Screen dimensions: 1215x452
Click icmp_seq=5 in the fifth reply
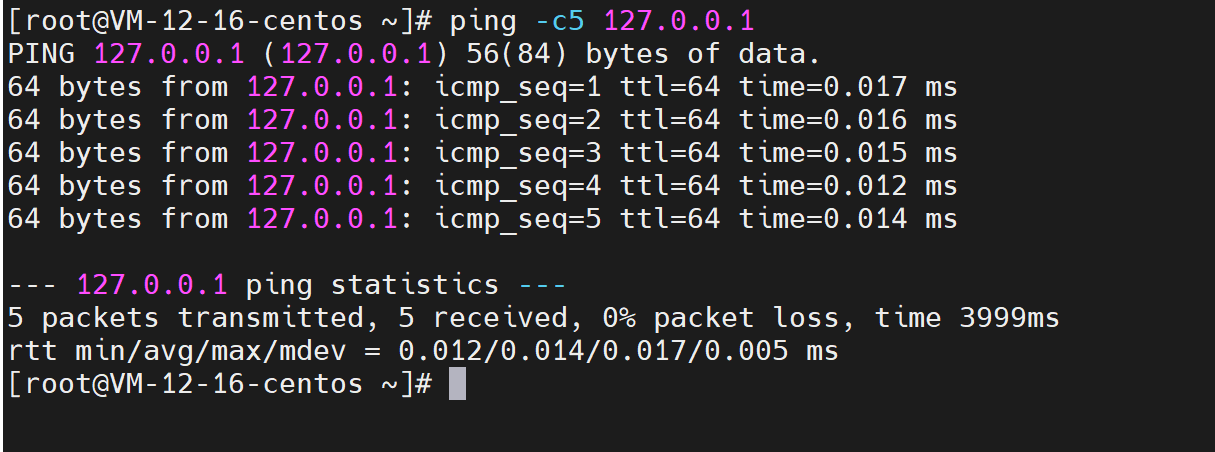(518, 219)
